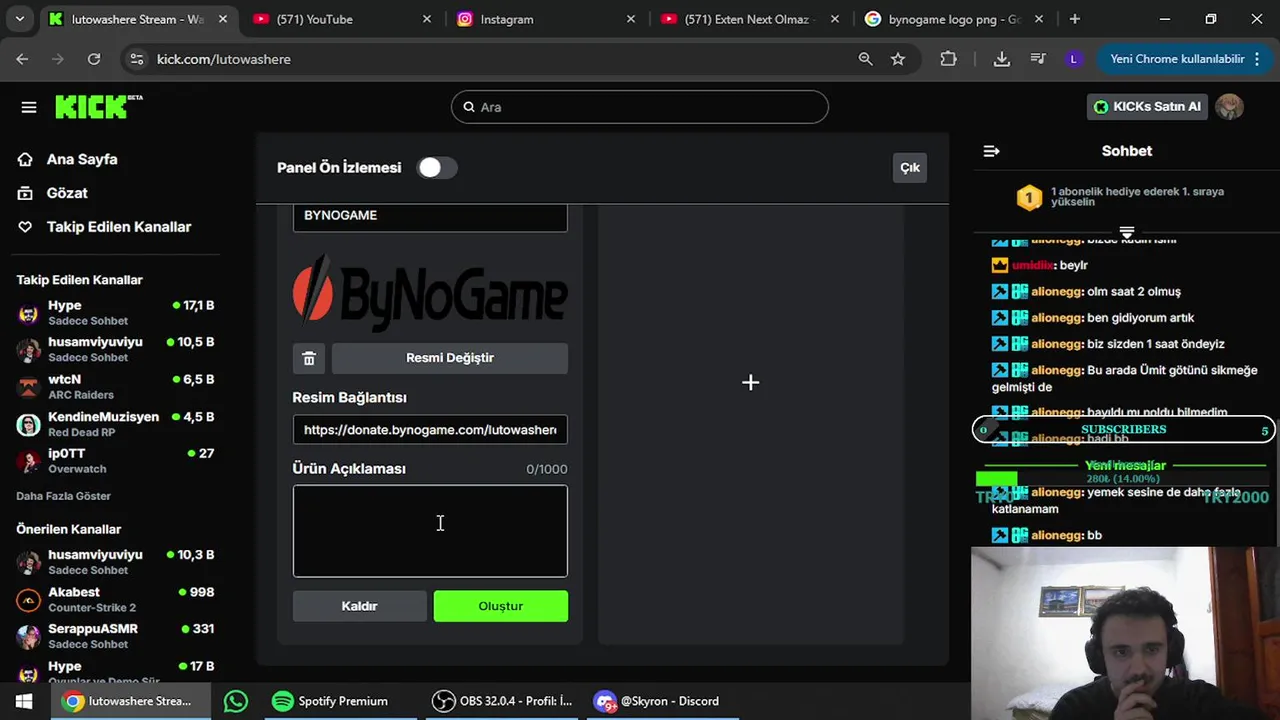Click the search magnifier icon in Ara box
This screenshot has width=1280, height=720.
[469, 107]
